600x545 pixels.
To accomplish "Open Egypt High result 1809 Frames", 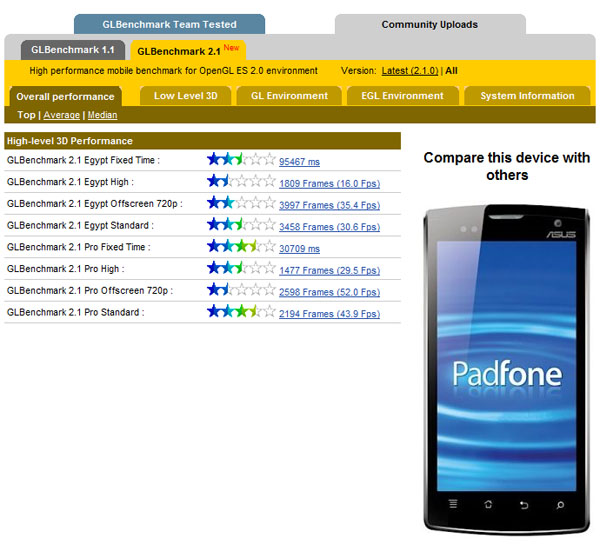I will [329, 184].
